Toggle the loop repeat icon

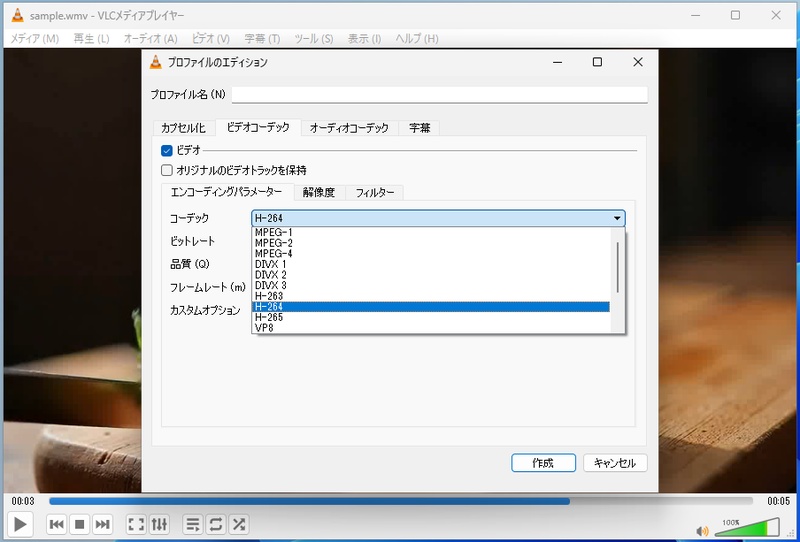tap(216, 524)
